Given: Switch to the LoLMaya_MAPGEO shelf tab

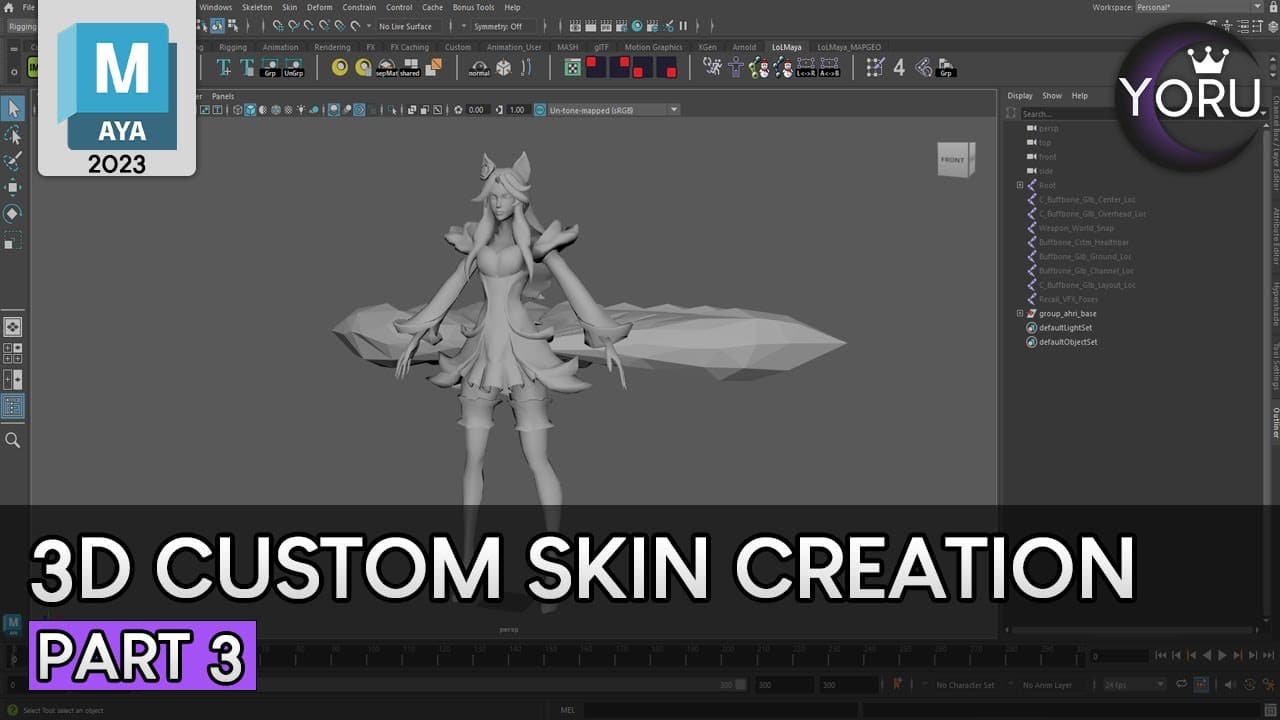Looking at the screenshot, I should click(x=849, y=47).
